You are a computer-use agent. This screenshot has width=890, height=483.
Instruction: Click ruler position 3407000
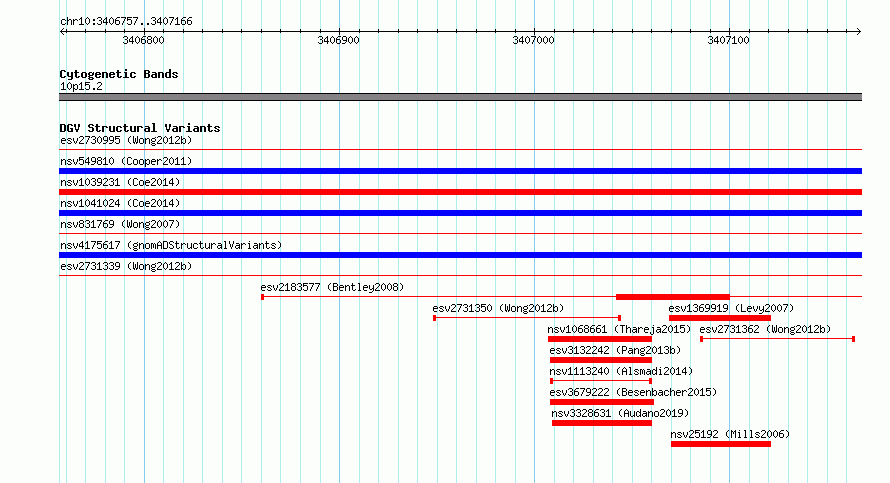point(534,40)
